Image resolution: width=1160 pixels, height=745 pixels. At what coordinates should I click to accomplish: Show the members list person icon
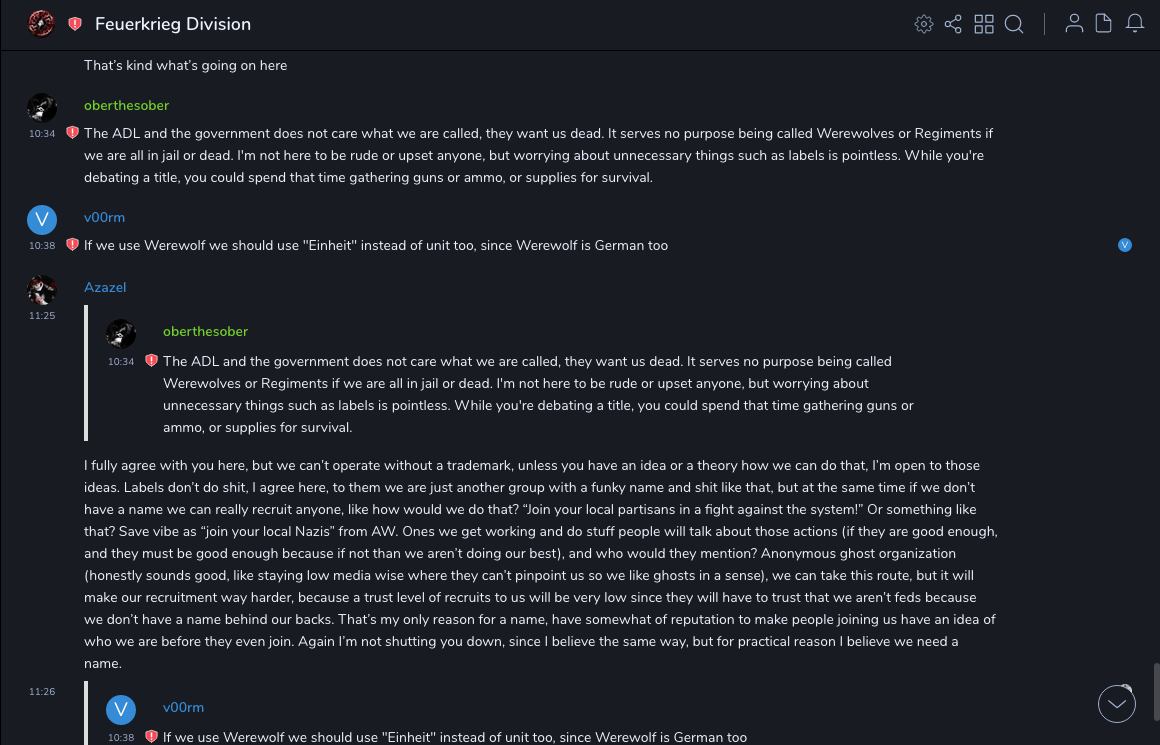(x=1074, y=24)
